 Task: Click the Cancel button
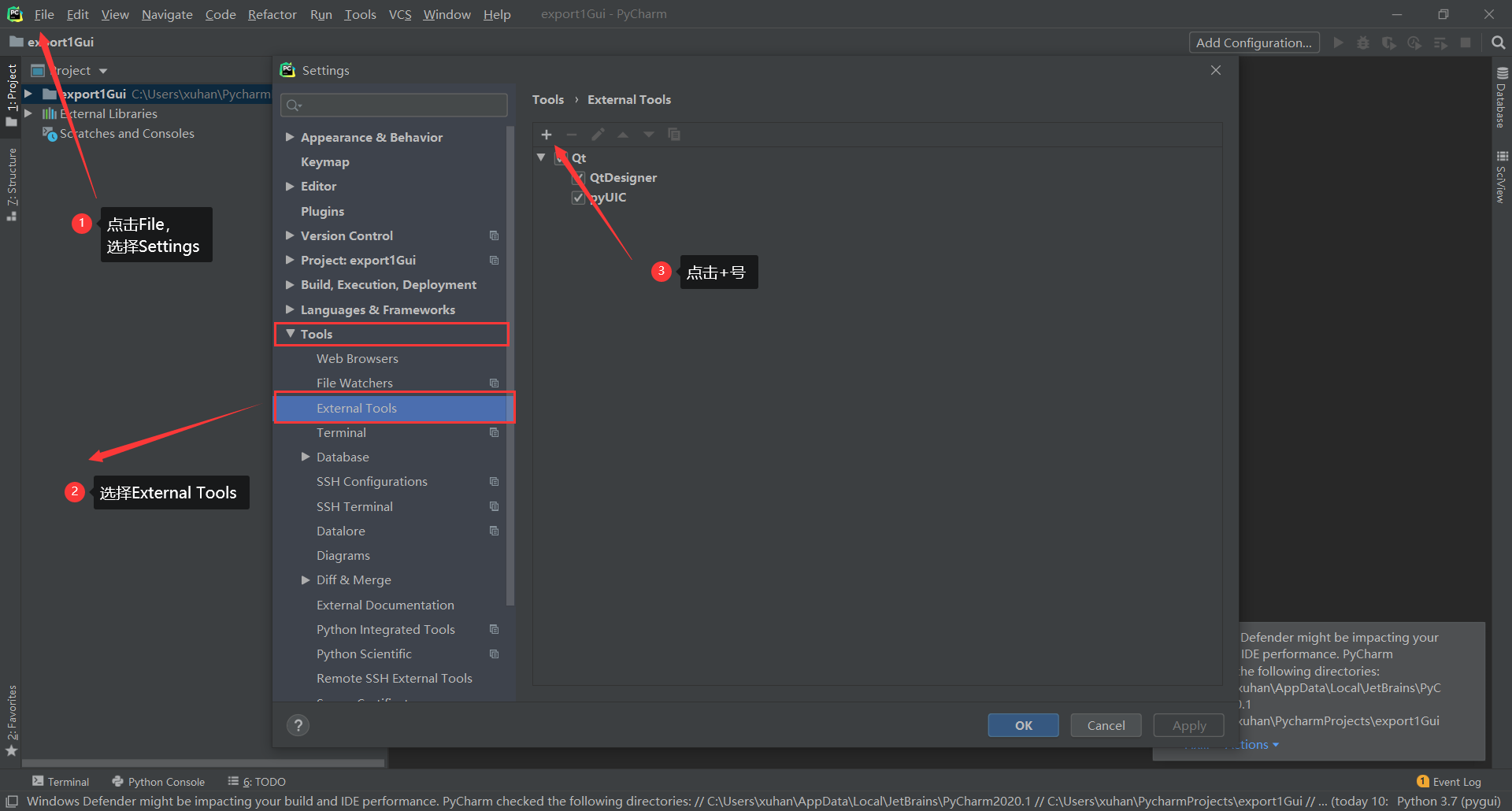1106,725
